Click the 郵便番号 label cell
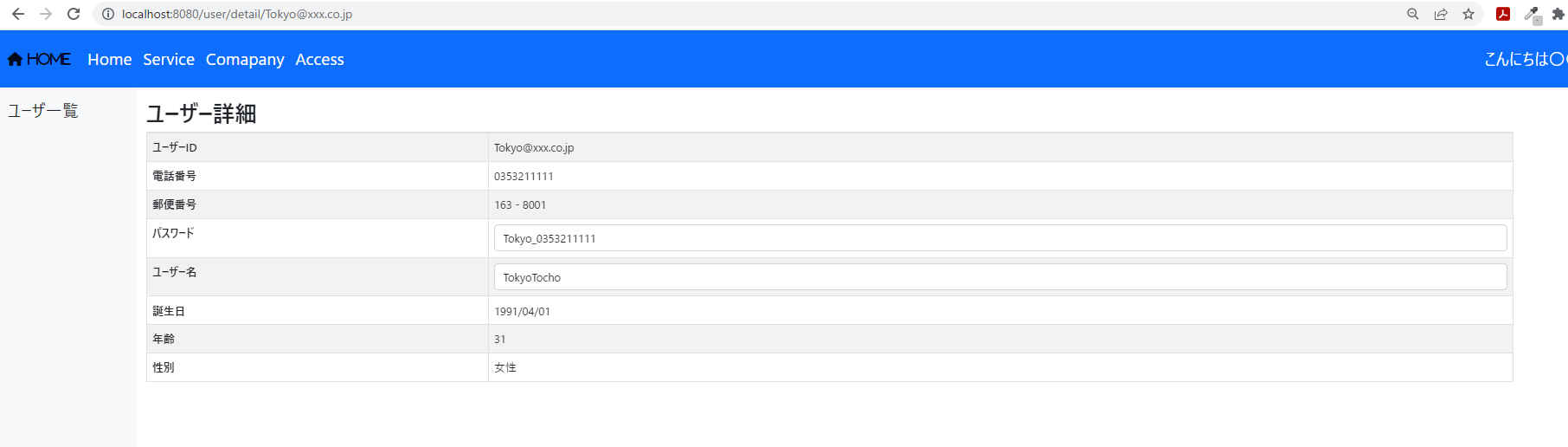This screenshot has height=447, width=1568. coord(318,204)
